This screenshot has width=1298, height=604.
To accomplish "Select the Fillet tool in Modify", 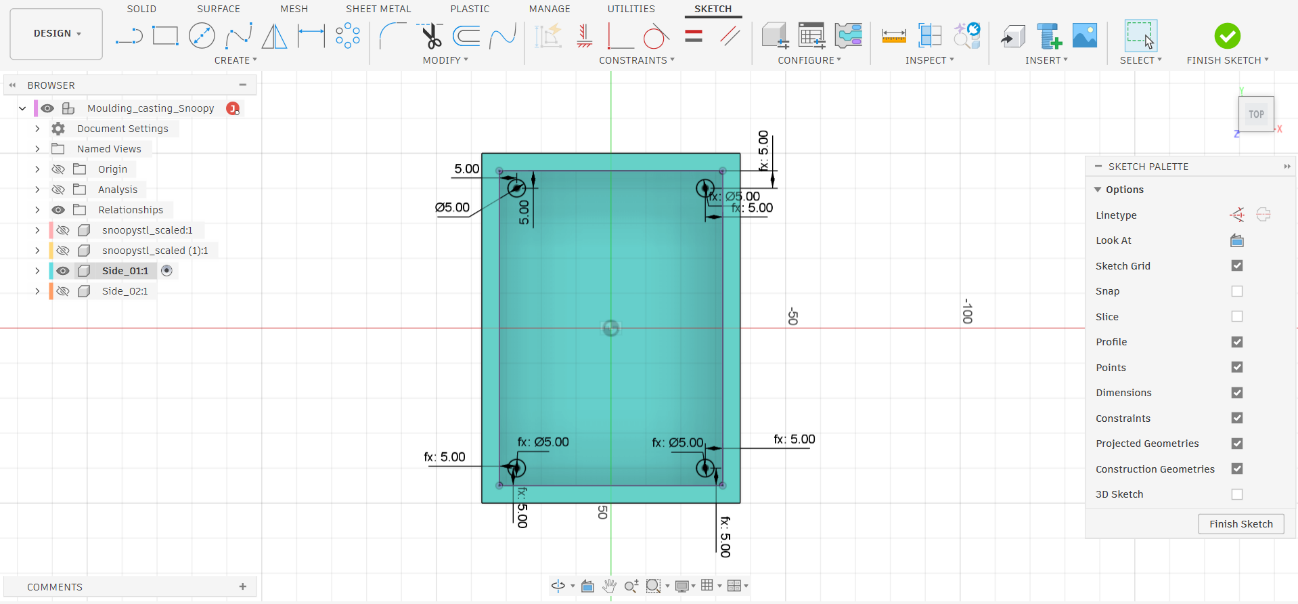I will click(393, 37).
